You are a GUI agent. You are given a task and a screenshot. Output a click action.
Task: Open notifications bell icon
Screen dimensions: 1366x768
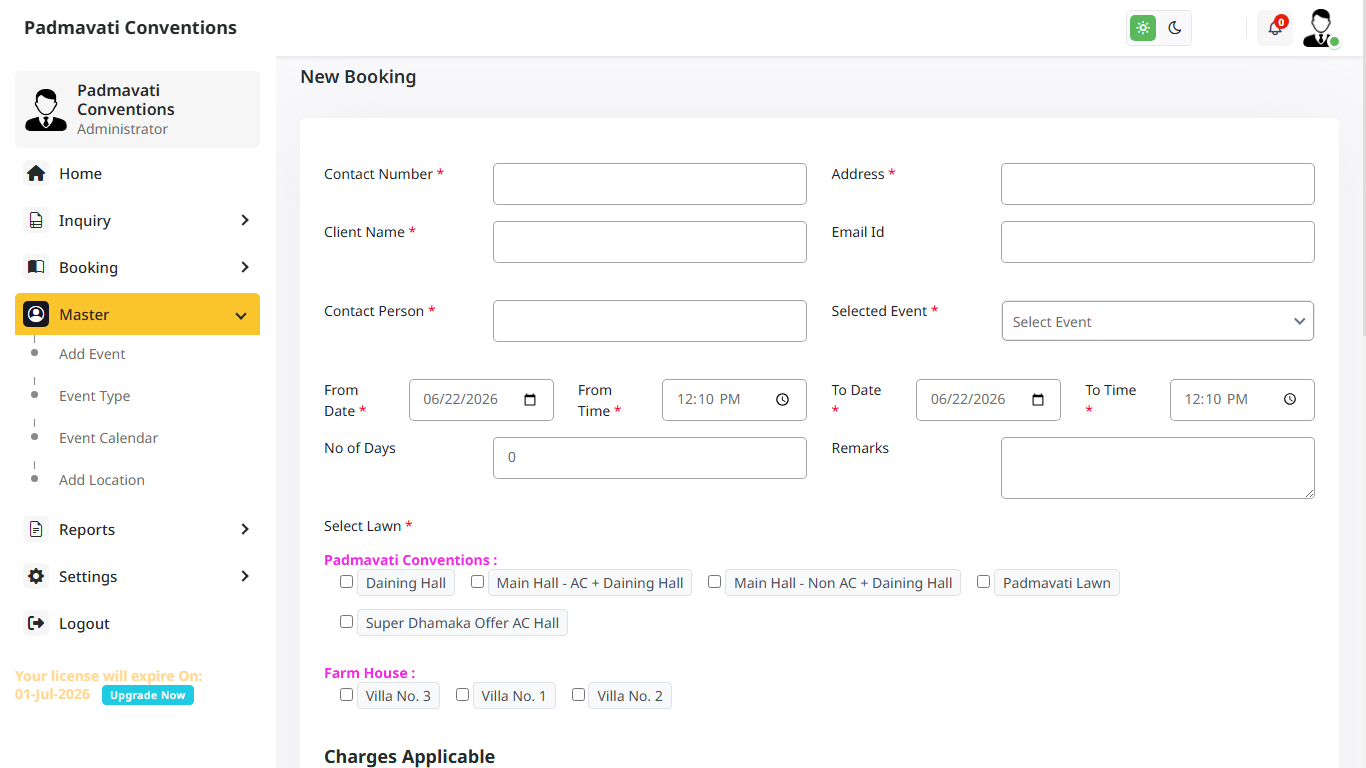tap(1275, 28)
